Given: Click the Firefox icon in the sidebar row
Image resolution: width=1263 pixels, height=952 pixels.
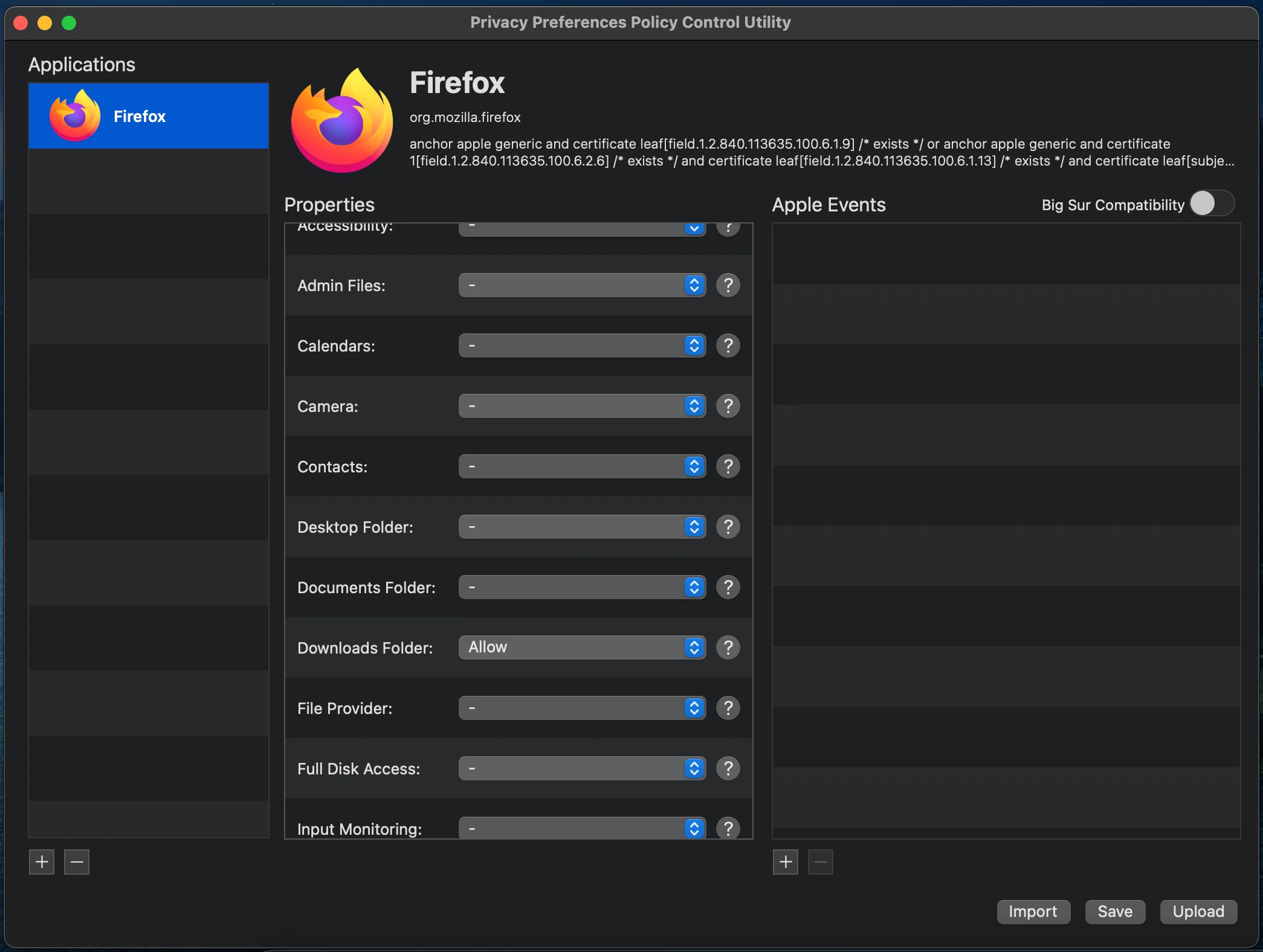Looking at the screenshot, I should 75,116.
